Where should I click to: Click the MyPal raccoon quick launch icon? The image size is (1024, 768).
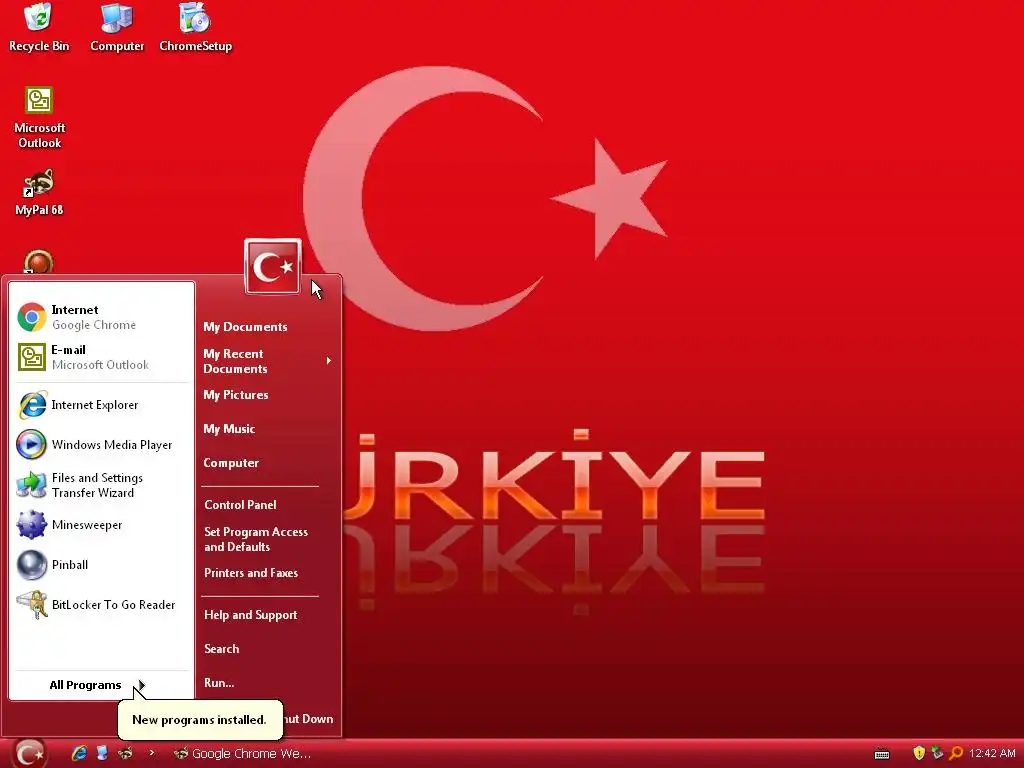(125, 753)
